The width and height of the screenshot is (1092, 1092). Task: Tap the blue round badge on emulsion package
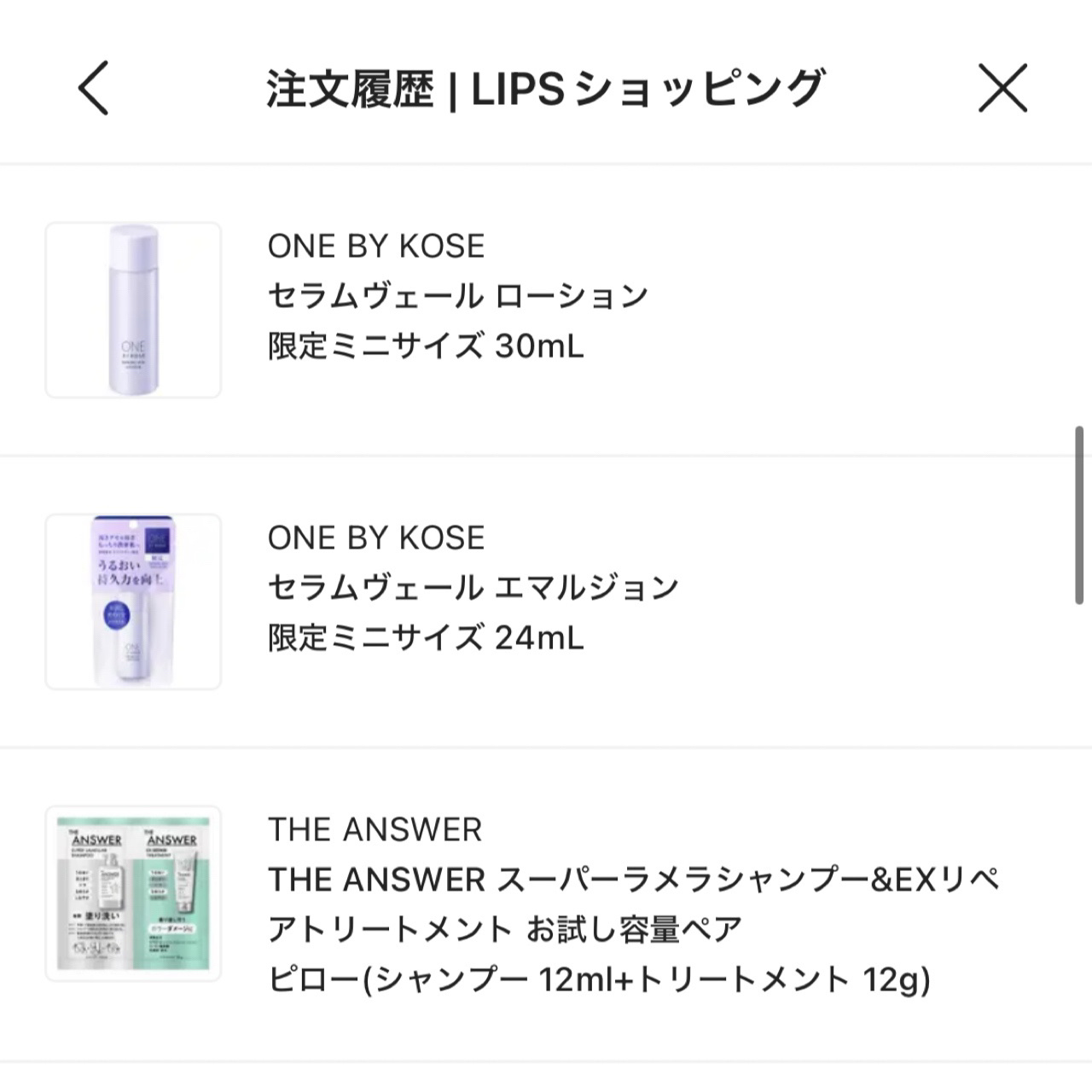108,616
